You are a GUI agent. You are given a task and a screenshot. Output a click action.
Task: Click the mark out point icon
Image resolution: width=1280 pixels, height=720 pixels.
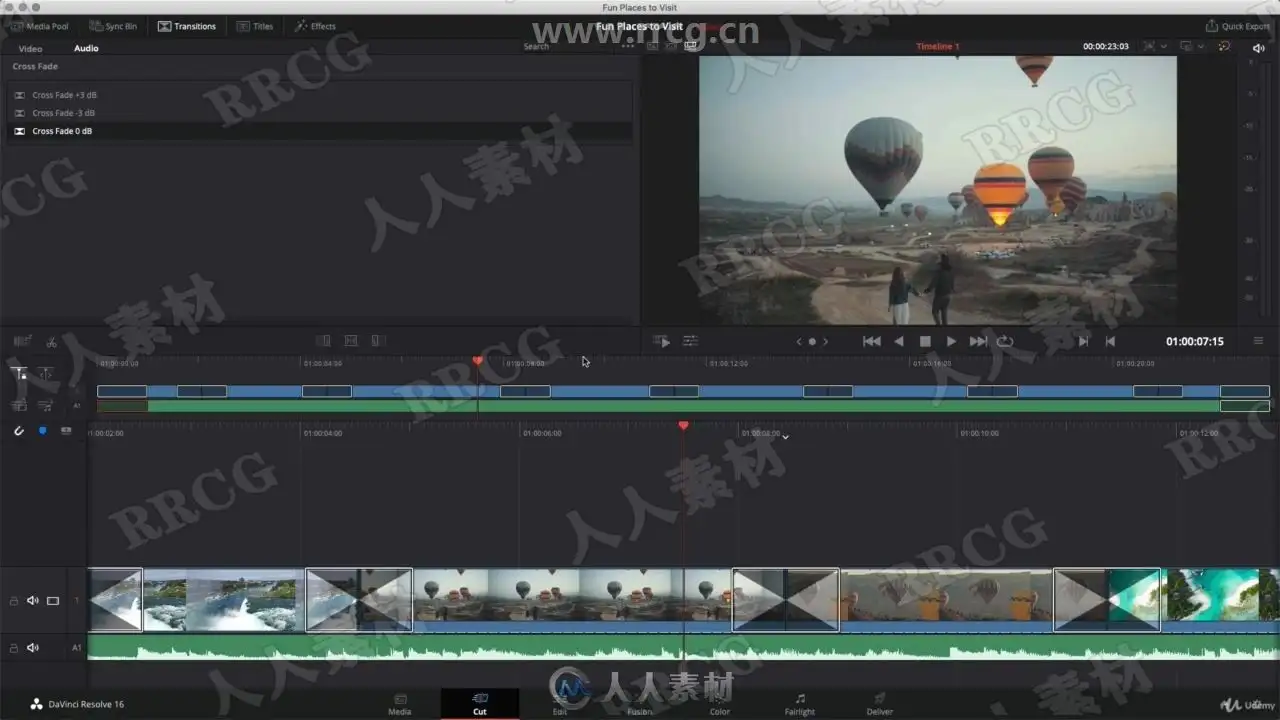click(x=1110, y=341)
